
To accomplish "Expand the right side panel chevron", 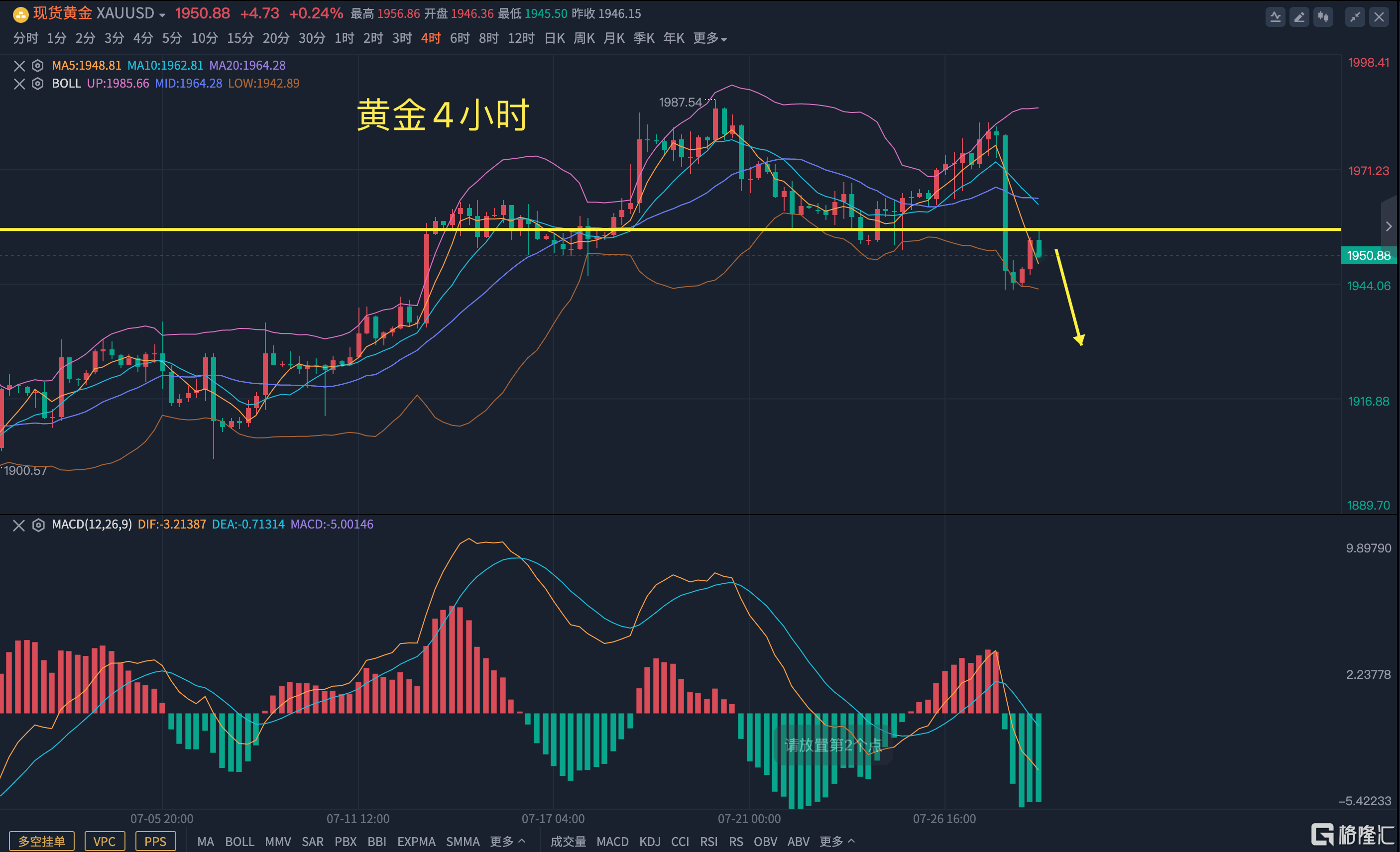I will tap(1389, 226).
